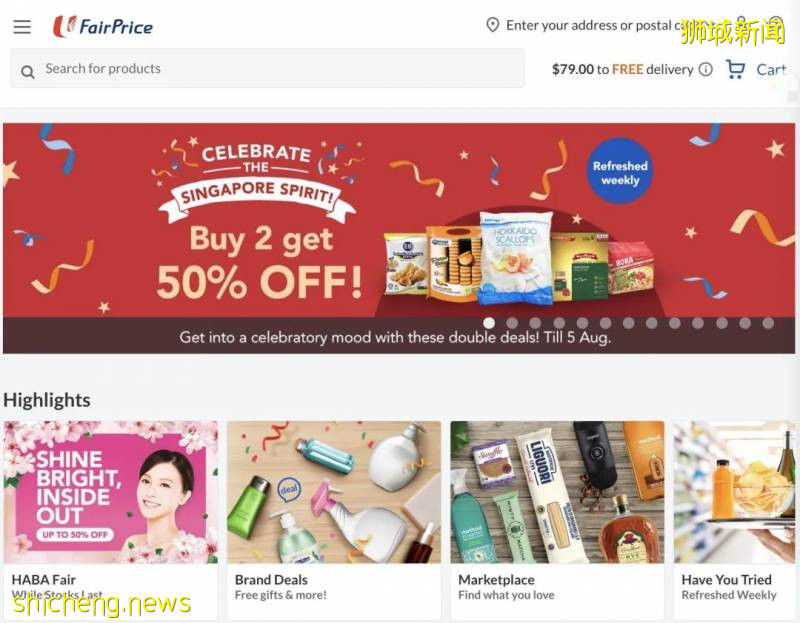Open the hamburger navigation menu
The width and height of the screenshot is (800, 623).
pyautogui.click(x=22, y=27)
